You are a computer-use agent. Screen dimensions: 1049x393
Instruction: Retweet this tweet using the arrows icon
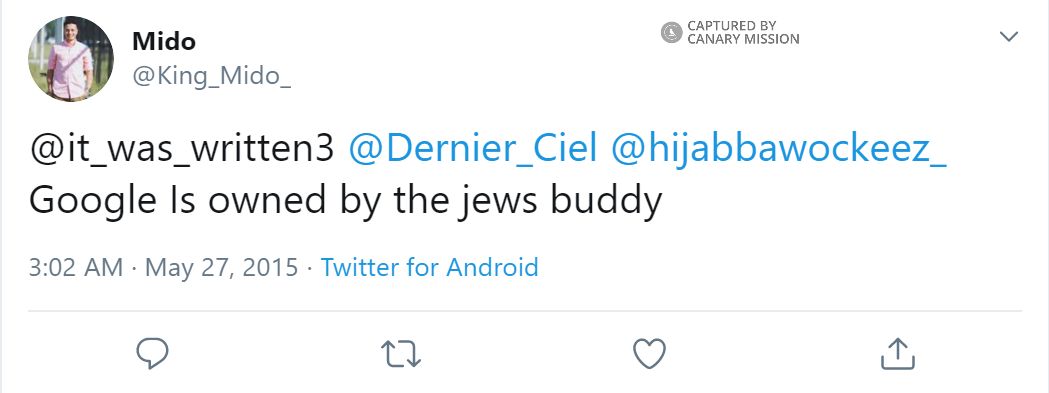point(400,353)
